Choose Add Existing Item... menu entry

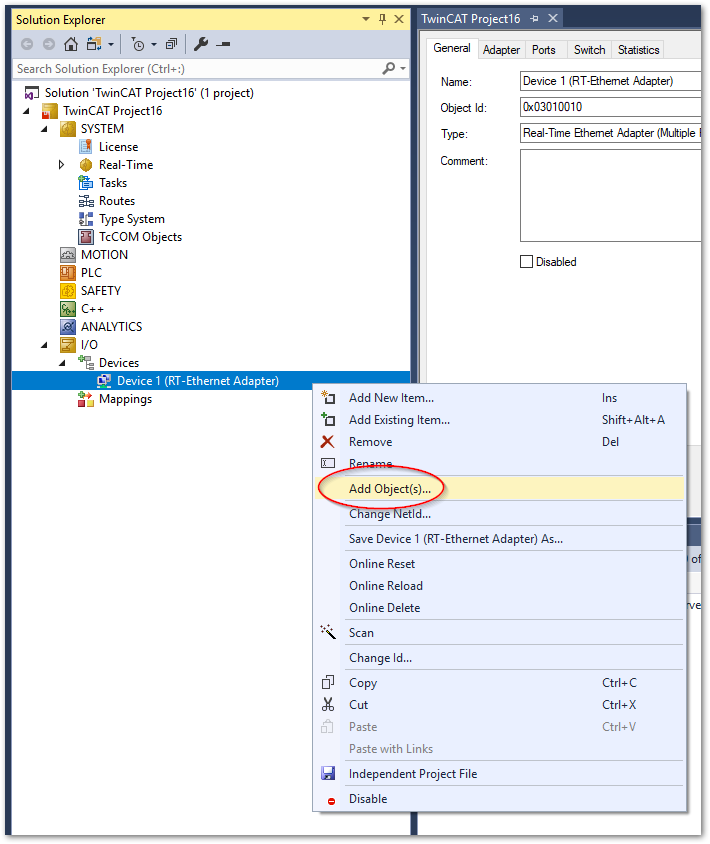click(x=500, y=419)
